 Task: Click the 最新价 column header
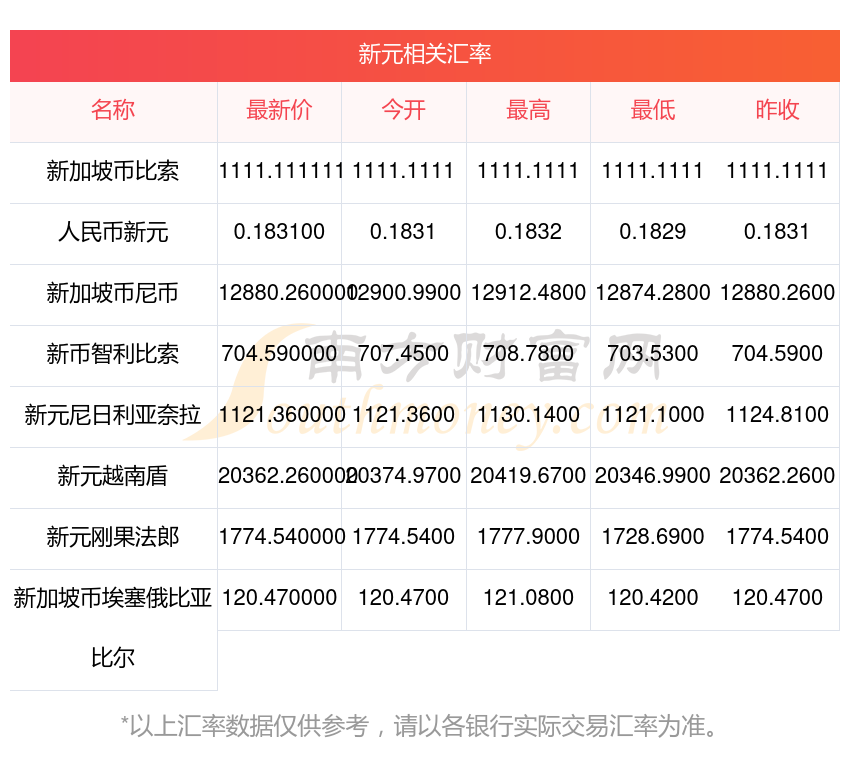(x=279, y=110)
